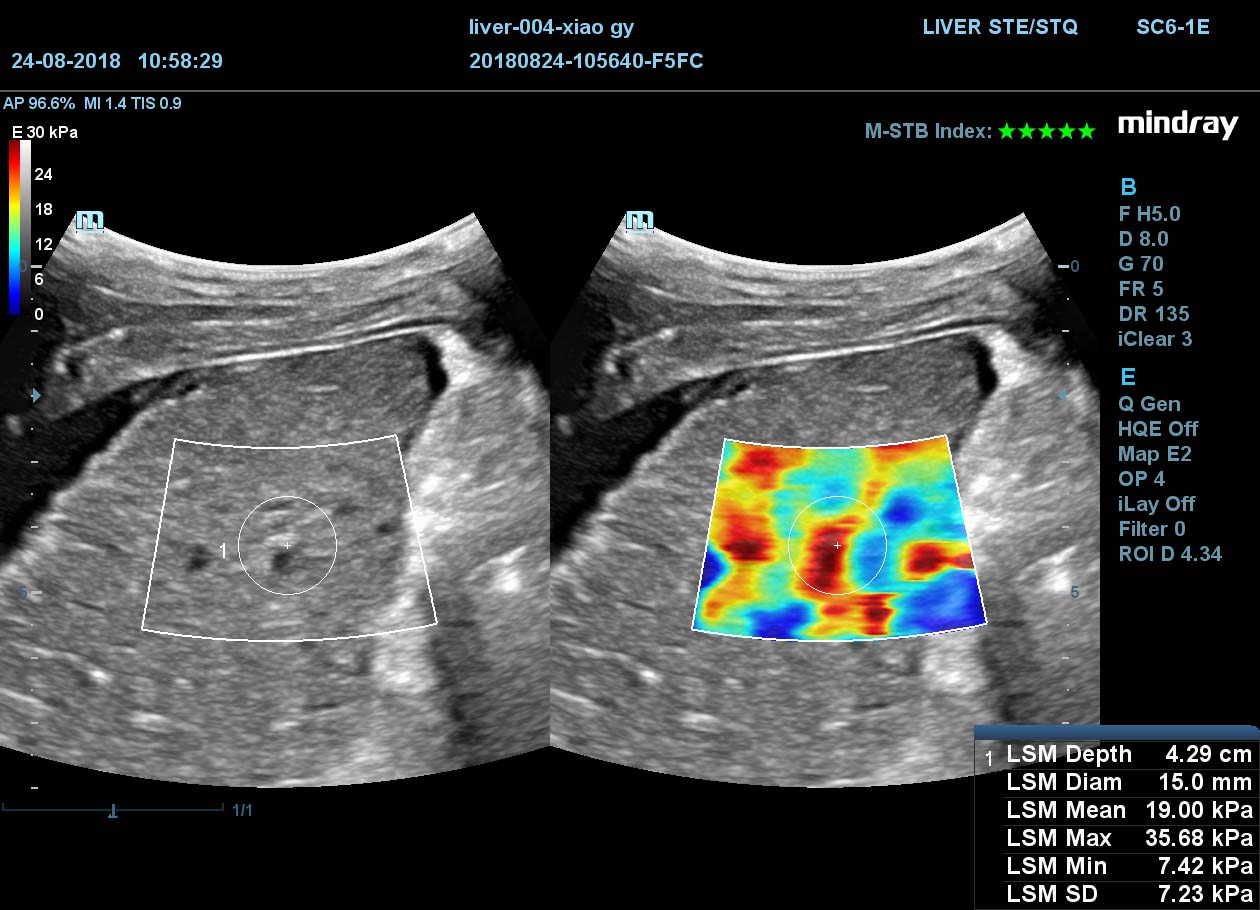Click the crosshair inside the elastography ROI circle
This screenshot has height=910, width=1260.
(838, 546)
